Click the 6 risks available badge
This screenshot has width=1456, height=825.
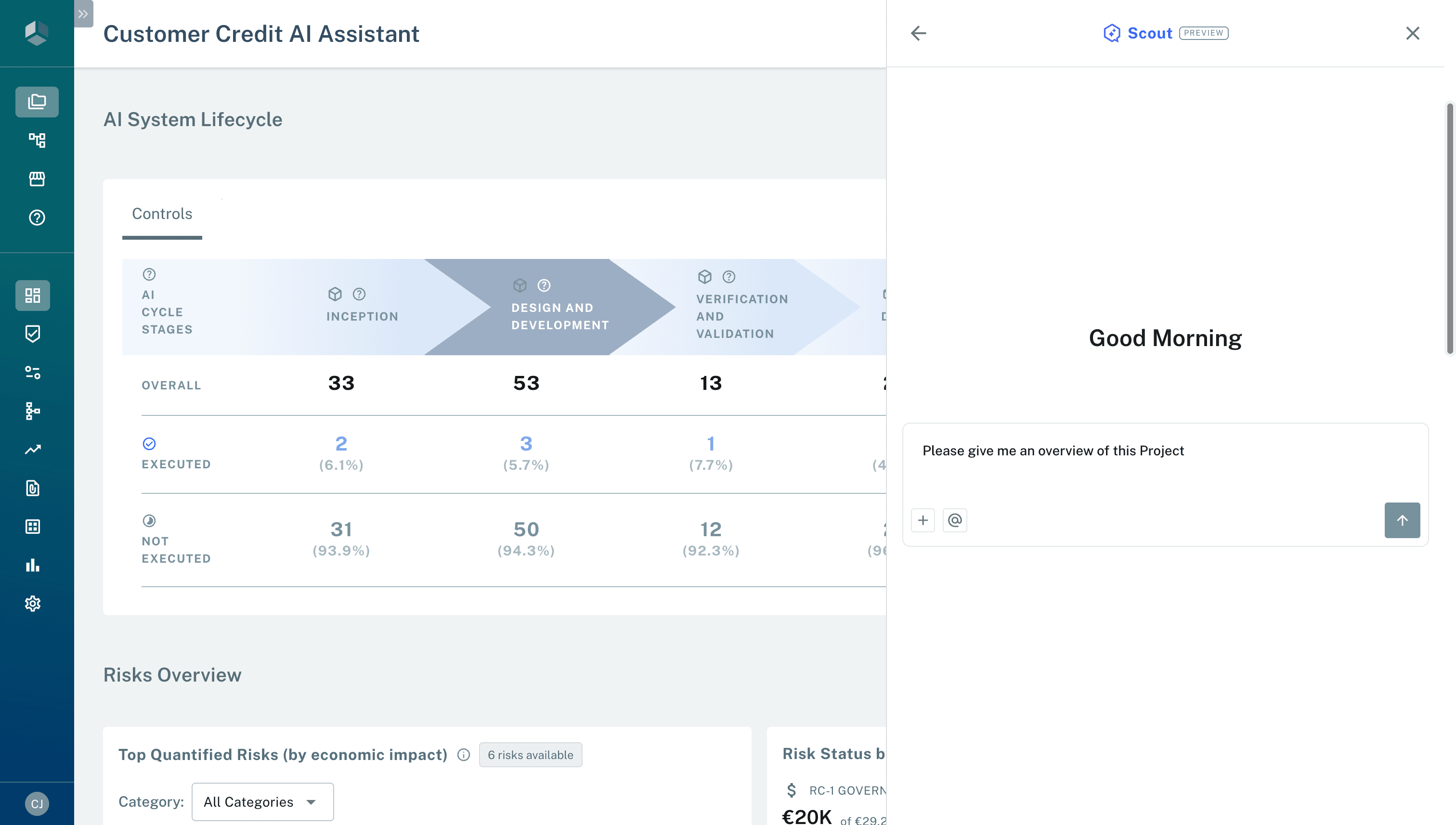pyautogui.click(x=530, y=754)
